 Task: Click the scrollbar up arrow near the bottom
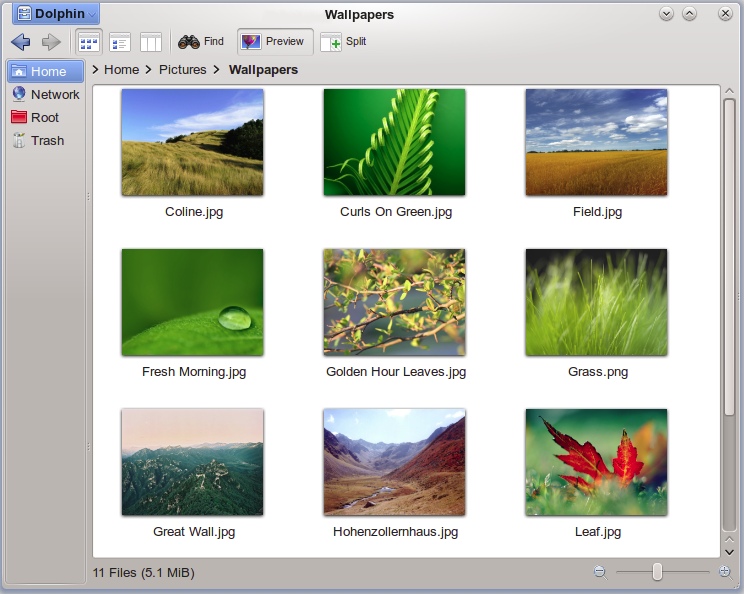pyautogui.click(x=729, y=540)
